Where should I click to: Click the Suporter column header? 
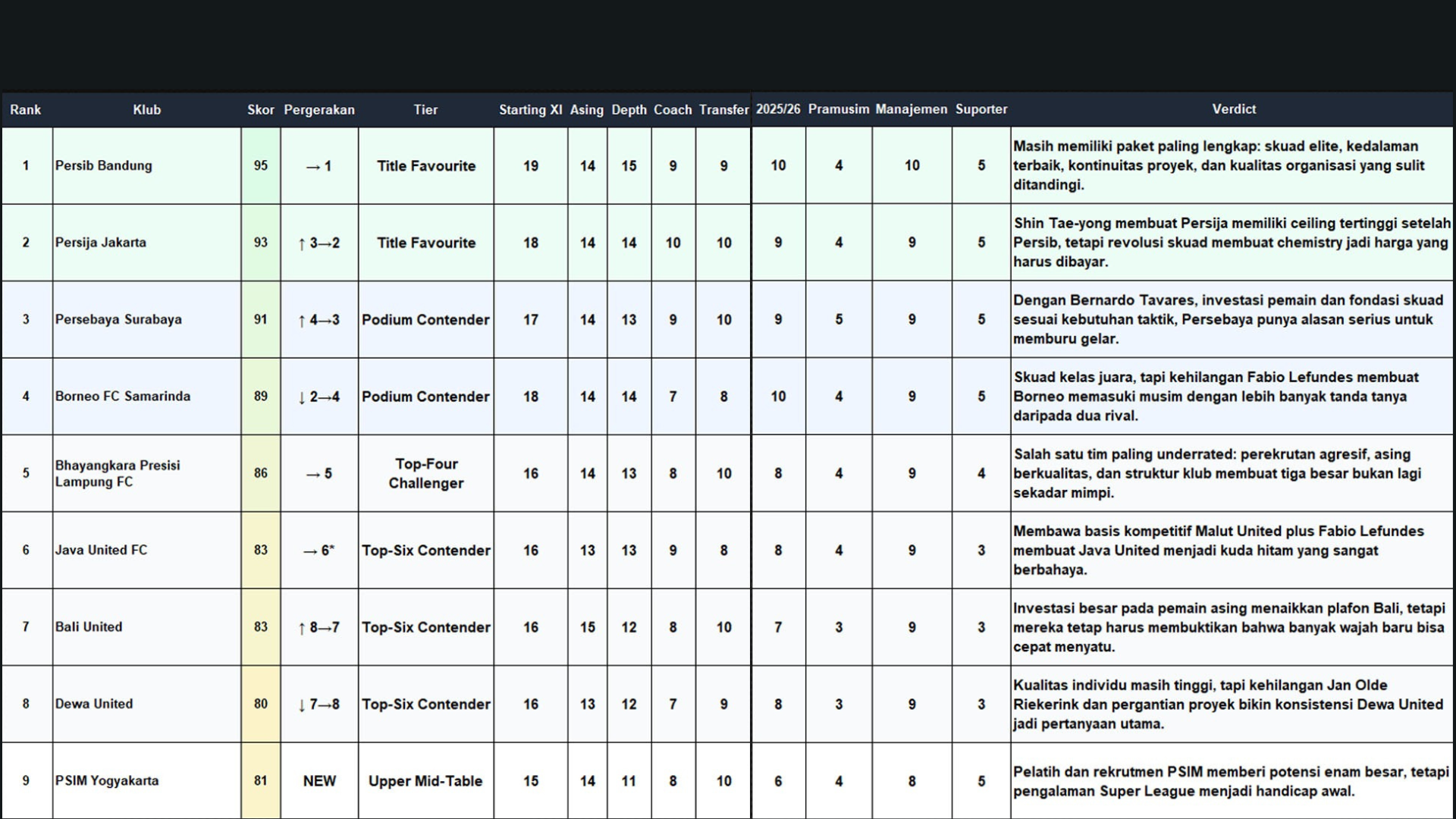(981, 109)
